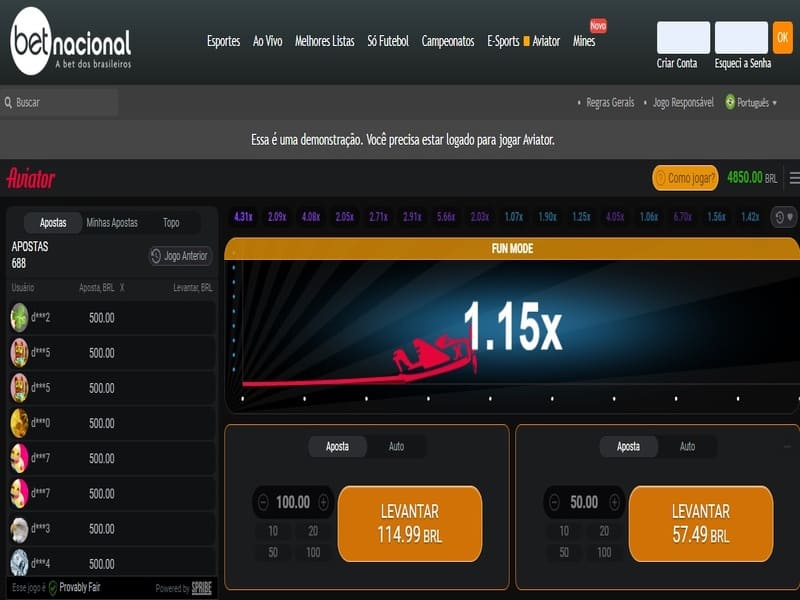Open the Minhas Apostas tab
Viewport: 800px width, 600px height.
[112, 223]
